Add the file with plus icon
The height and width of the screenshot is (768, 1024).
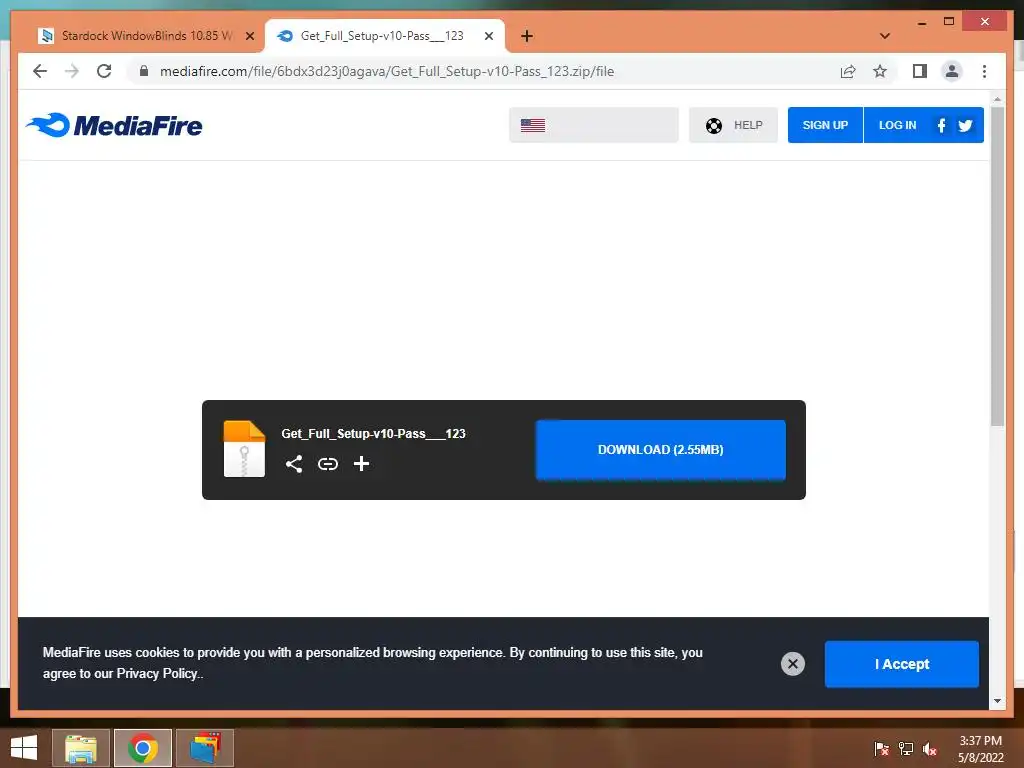[x=361, y=464]
